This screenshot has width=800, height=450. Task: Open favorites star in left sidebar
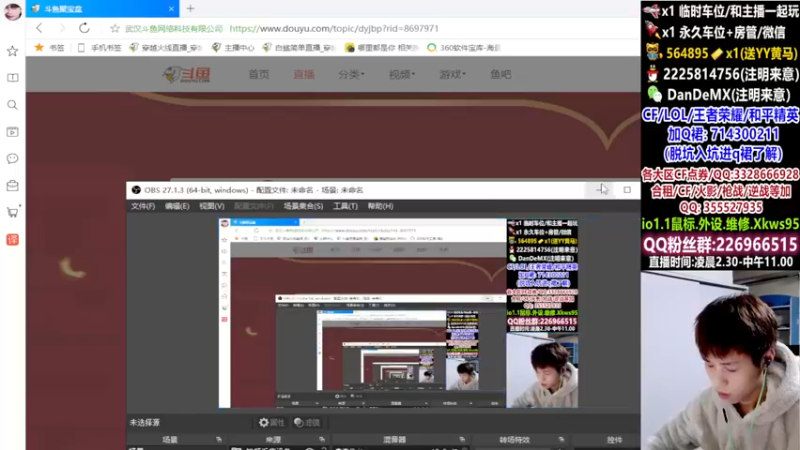tap(12, 51)
